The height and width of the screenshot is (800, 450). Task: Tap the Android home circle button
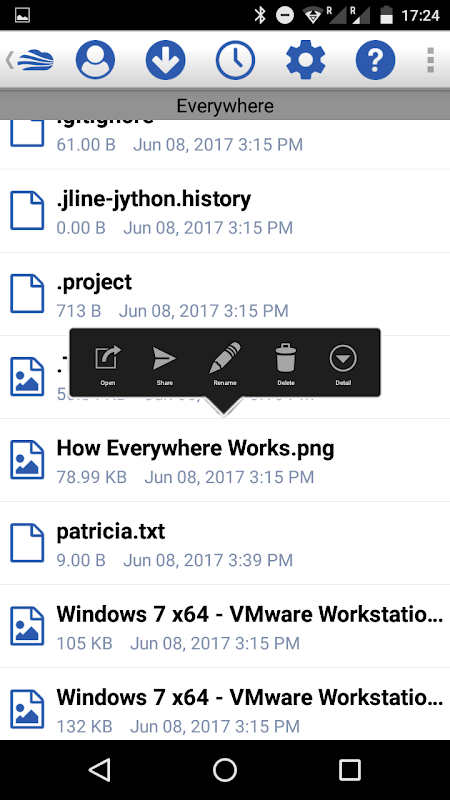[x=225, y=769]
